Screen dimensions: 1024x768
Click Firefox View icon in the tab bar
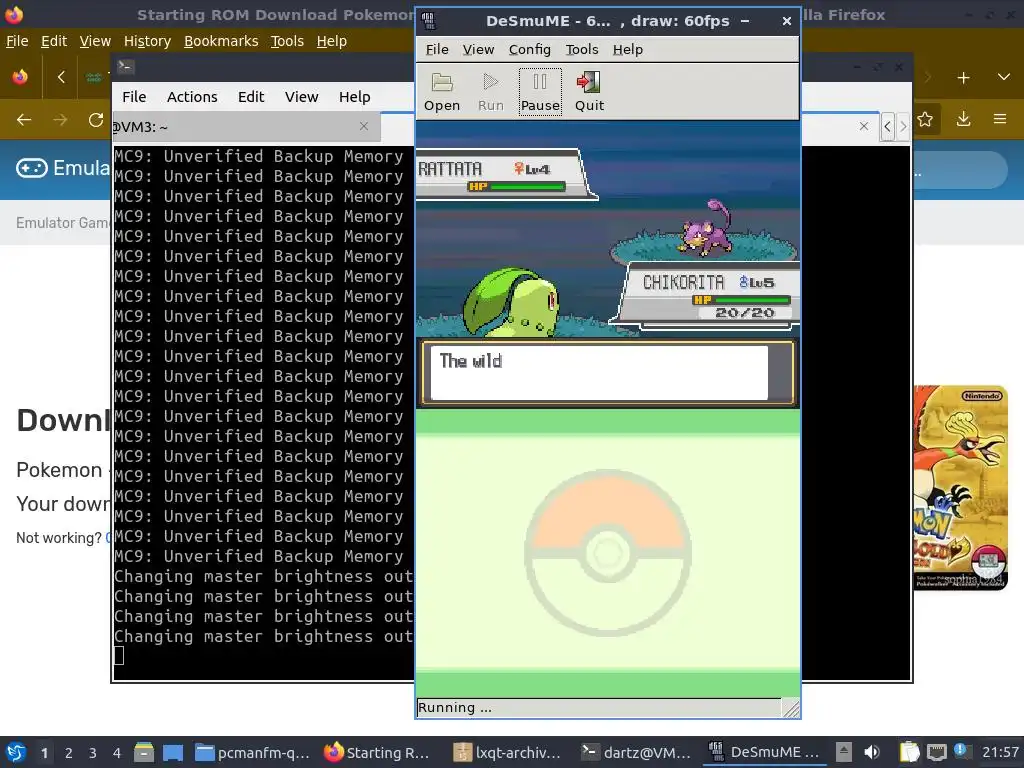click(20, 77)
